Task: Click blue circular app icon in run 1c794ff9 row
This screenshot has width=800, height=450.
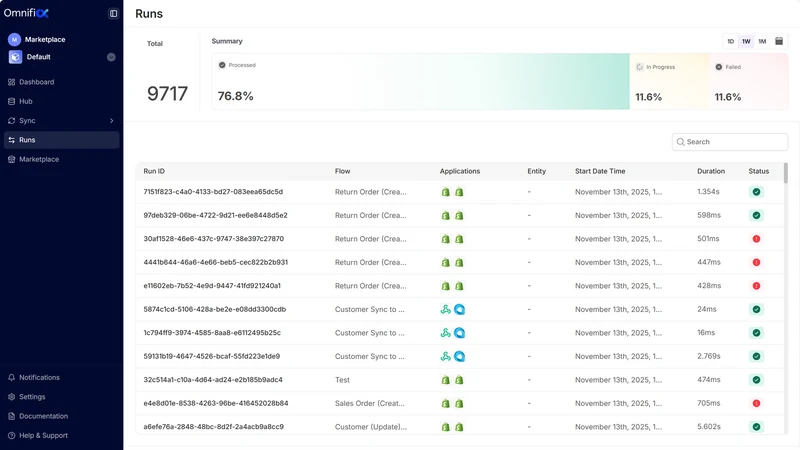Action: point(460,333)
